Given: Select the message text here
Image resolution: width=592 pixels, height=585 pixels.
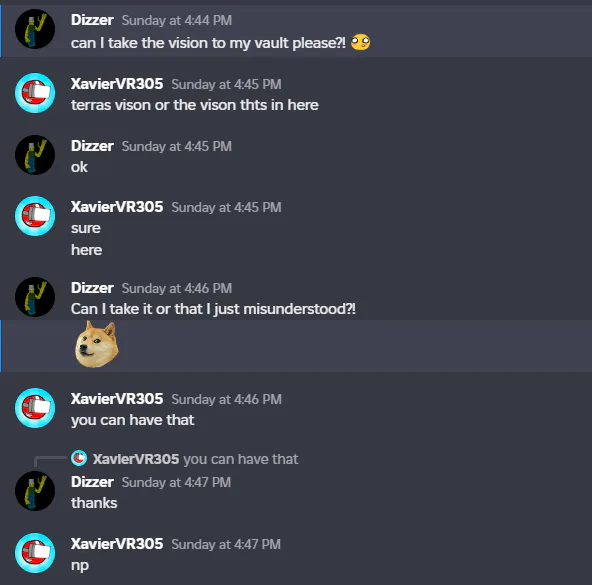Looking at the screenshot, I should point(86,250).
